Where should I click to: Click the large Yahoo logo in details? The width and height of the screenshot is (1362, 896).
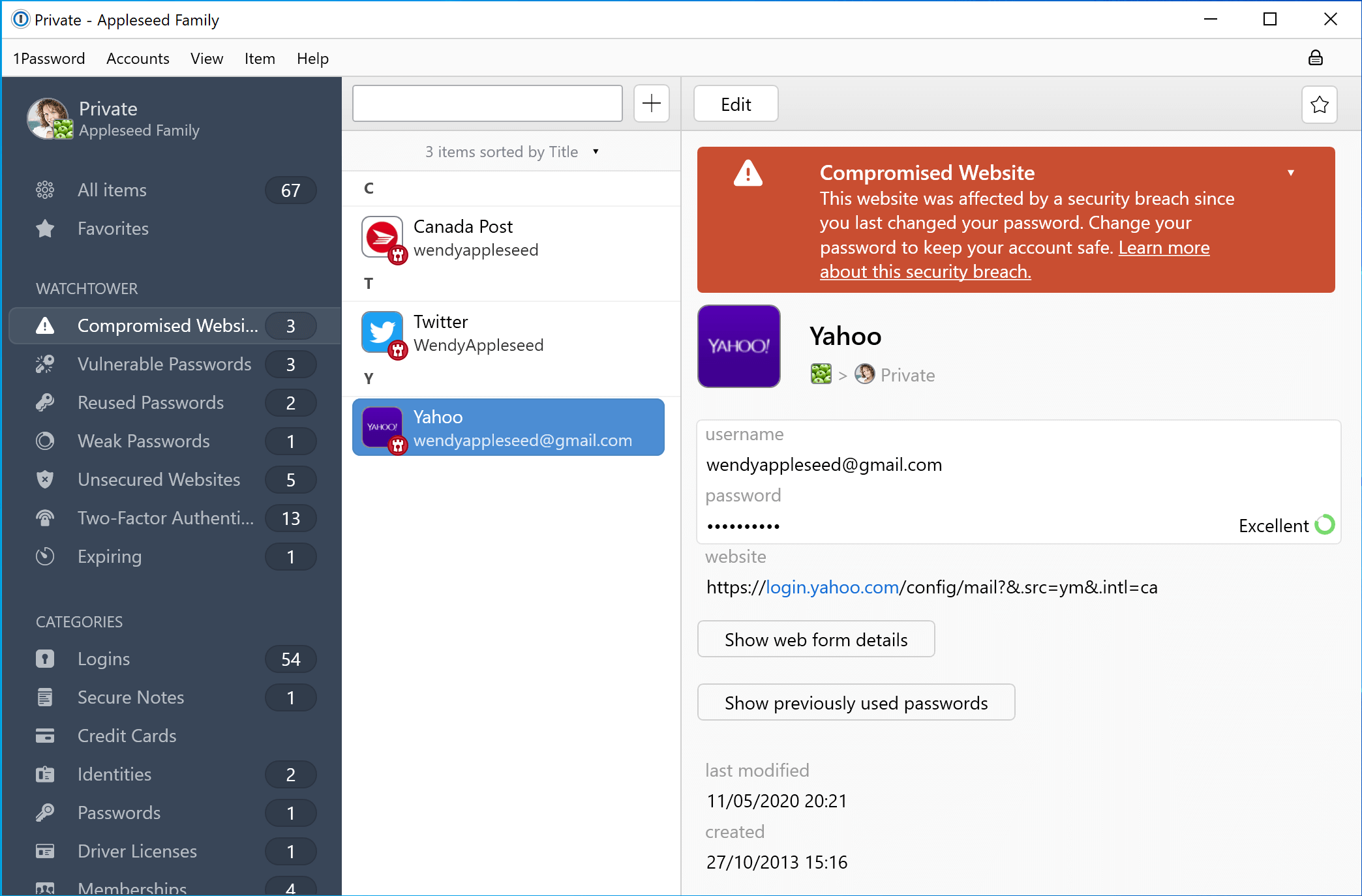click(x=739, y=346)
